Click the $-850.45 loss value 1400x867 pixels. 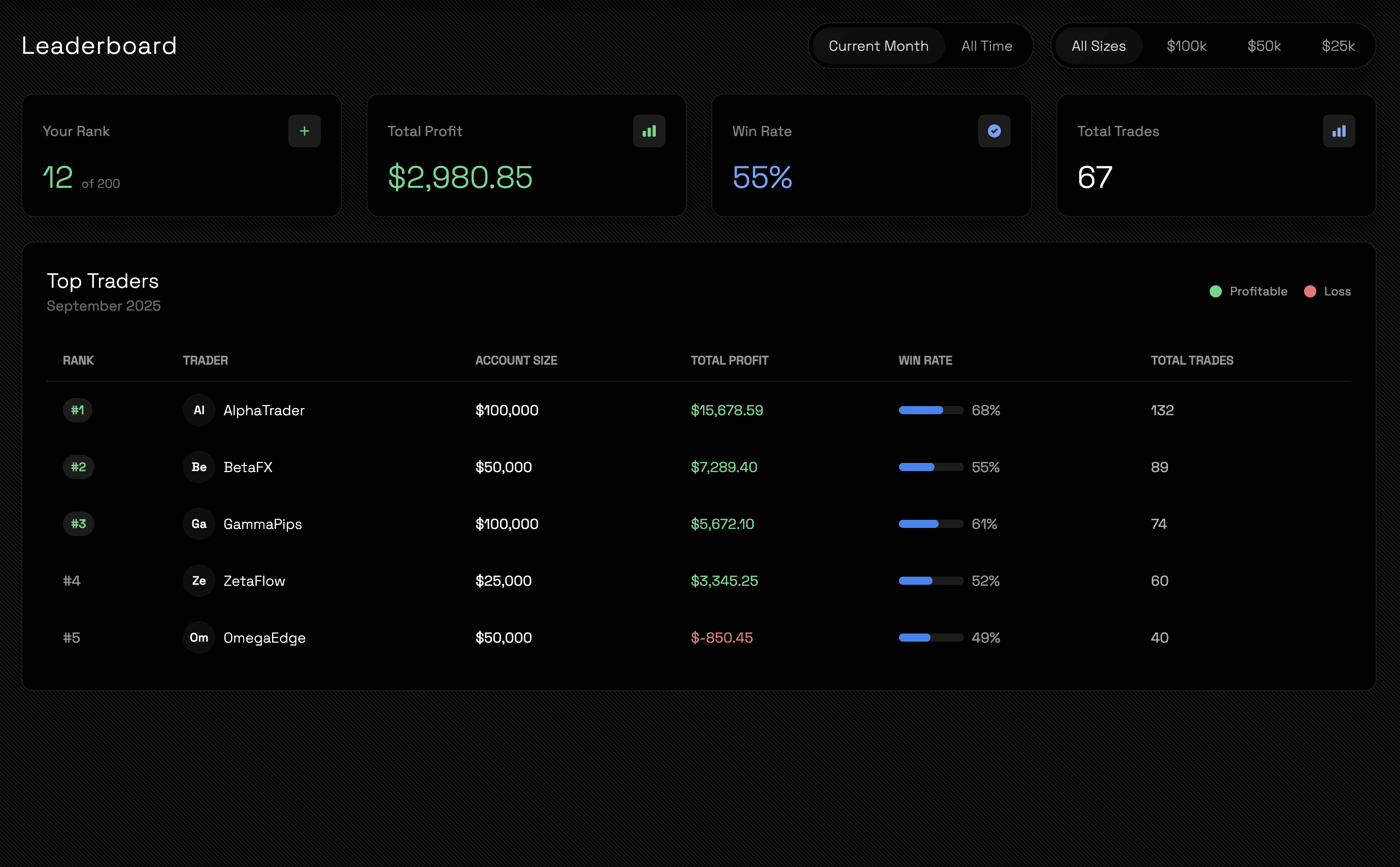[x=722, y=637]
